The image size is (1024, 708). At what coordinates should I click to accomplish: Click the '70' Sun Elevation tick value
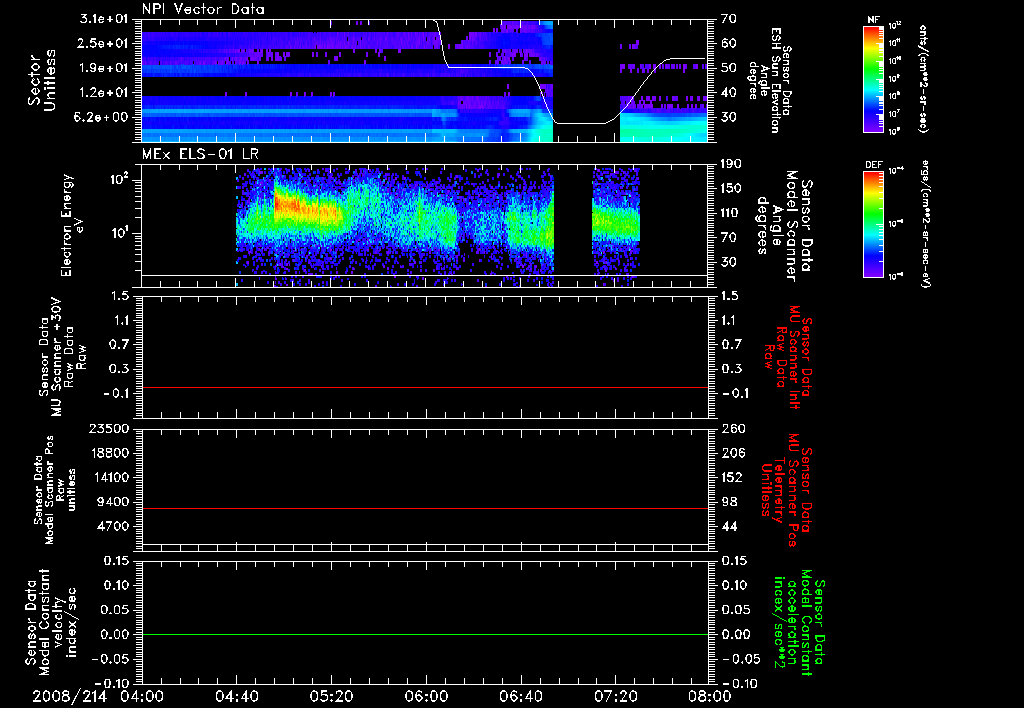pyautogui.click(x=728, y=19)
